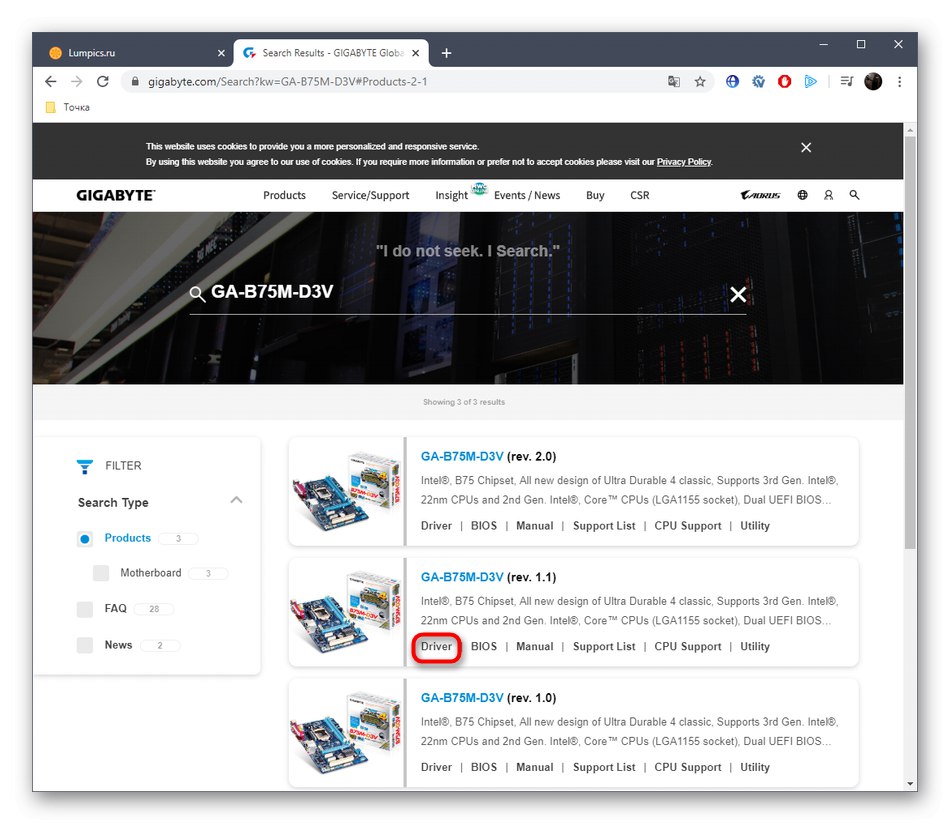This screenshot has height=824, width=950.
Task: Open Utility link for rev. 1.0
Action: [755, 767]
